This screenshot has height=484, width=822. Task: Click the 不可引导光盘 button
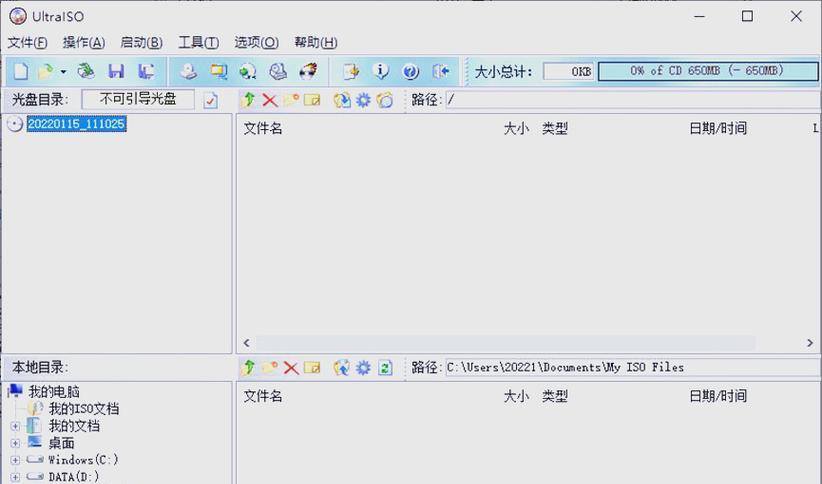[x=138, y=99]
